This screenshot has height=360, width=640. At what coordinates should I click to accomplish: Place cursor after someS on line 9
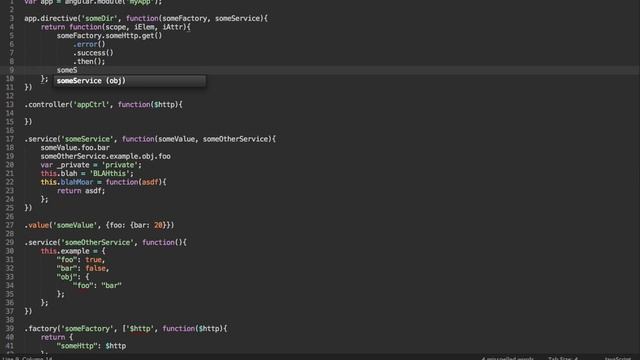point(78,70)
